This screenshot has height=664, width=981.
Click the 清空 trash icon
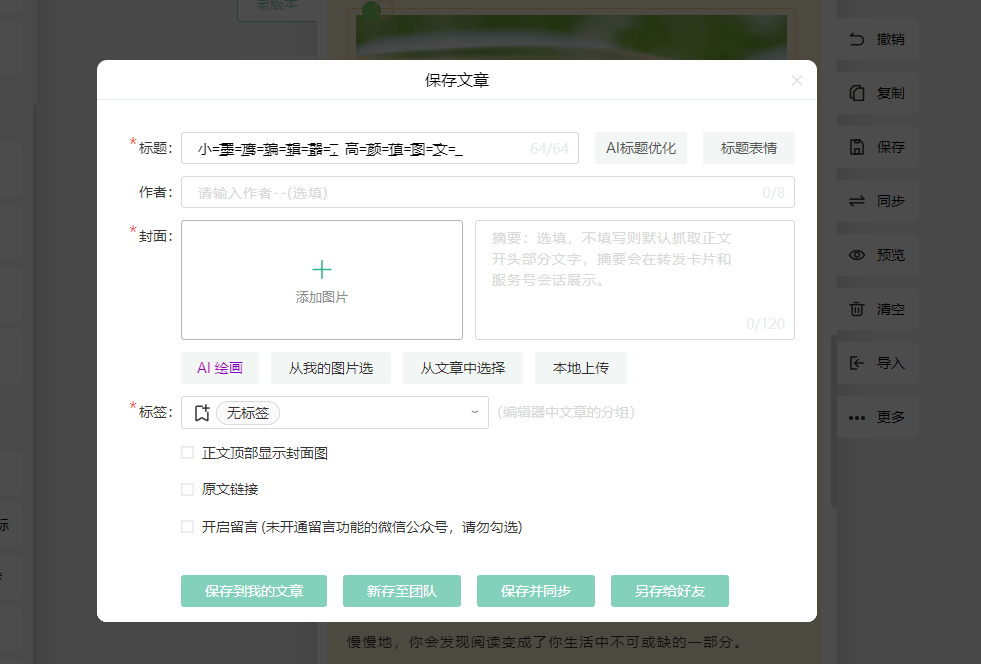856,309
